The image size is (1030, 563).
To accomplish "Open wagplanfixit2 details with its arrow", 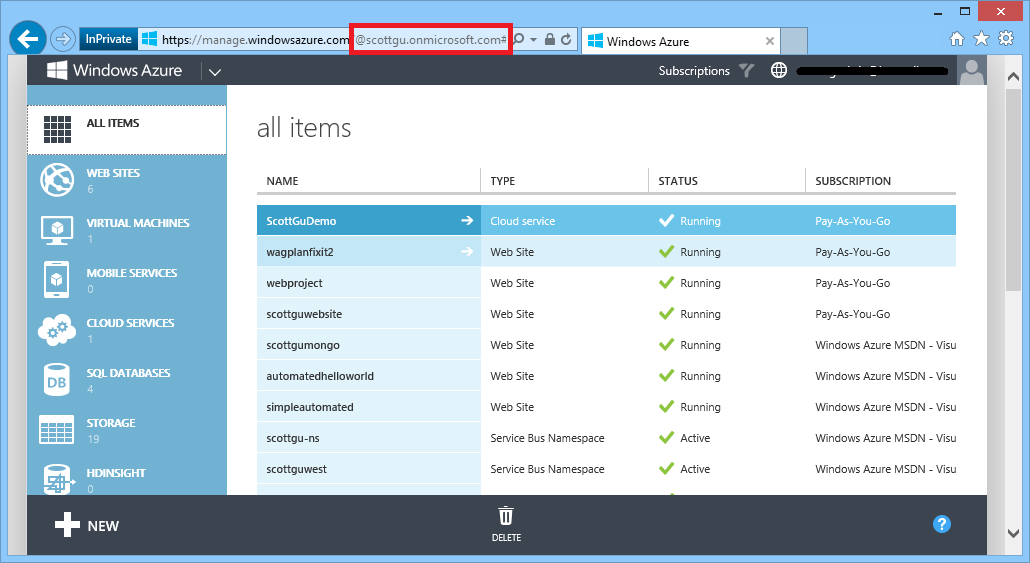I will coord(467,252).
